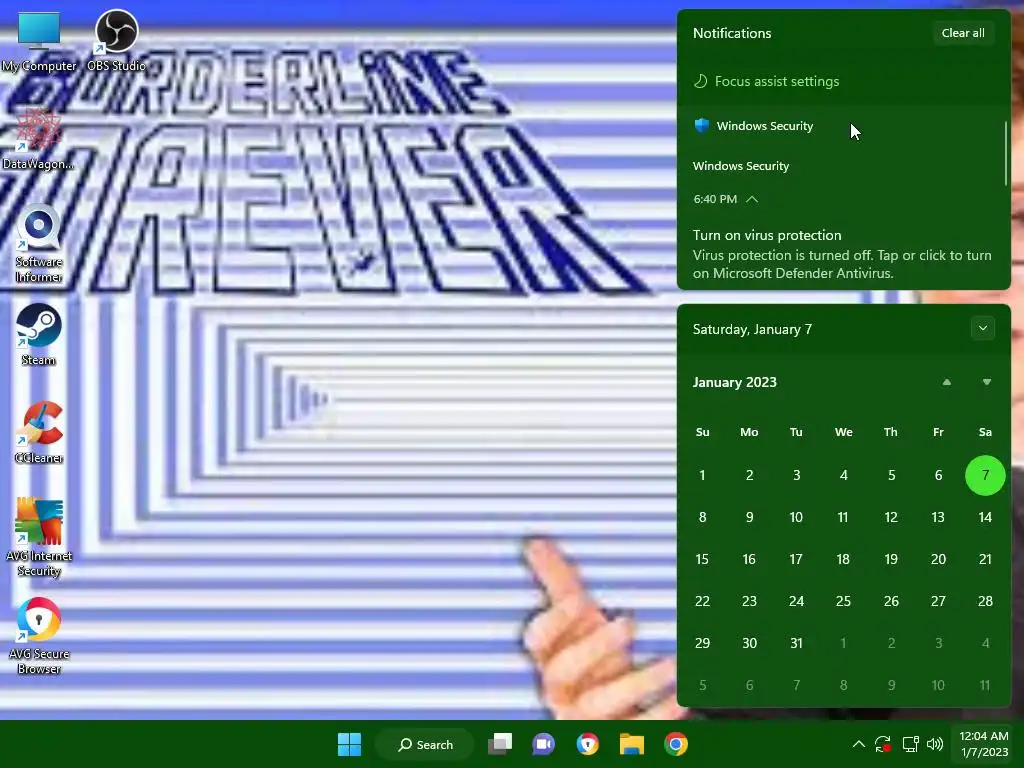Select January 18 in the calendar
The width and height of the screenshot is (1024, 768).
[843, 559]
